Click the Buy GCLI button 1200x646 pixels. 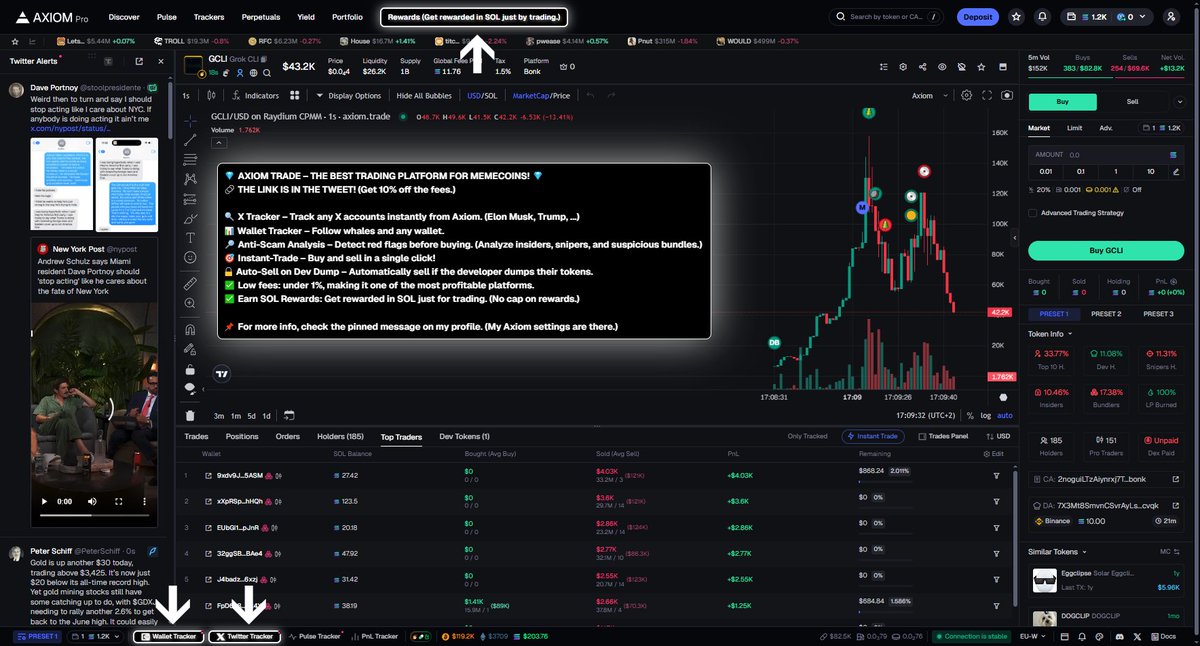(x=1106, y=251)
